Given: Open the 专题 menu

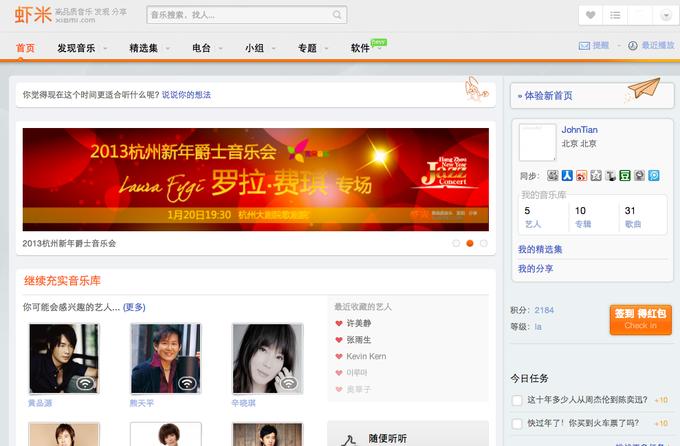Looking at the screenshot, I should 307,48.
